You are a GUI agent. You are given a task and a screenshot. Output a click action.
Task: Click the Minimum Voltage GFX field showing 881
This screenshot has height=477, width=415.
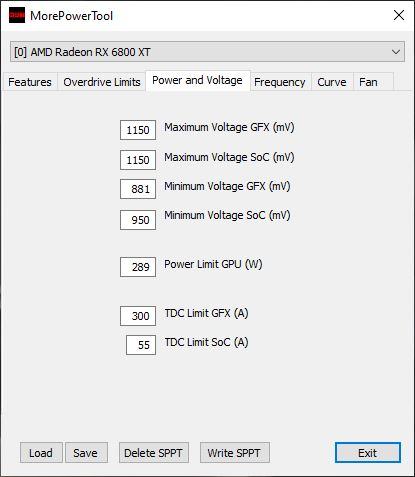click(x=138, y=189)
